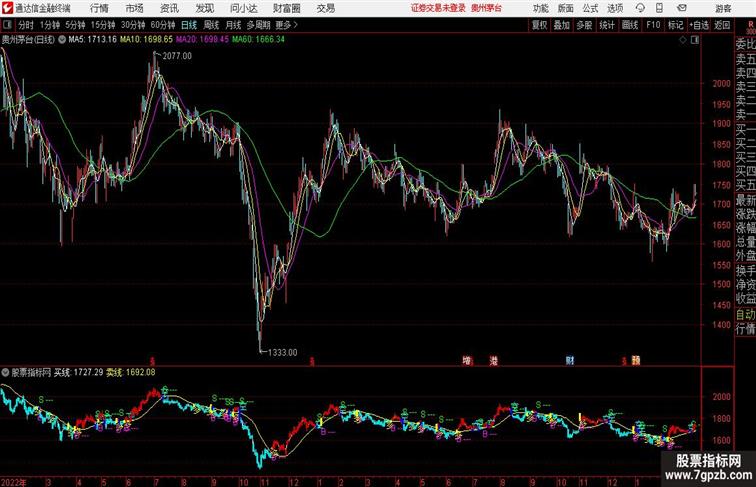Viewport: 756px width, 487px height.
Task: Click the 换手 row in right sidebar
Action: coord(745,271)
